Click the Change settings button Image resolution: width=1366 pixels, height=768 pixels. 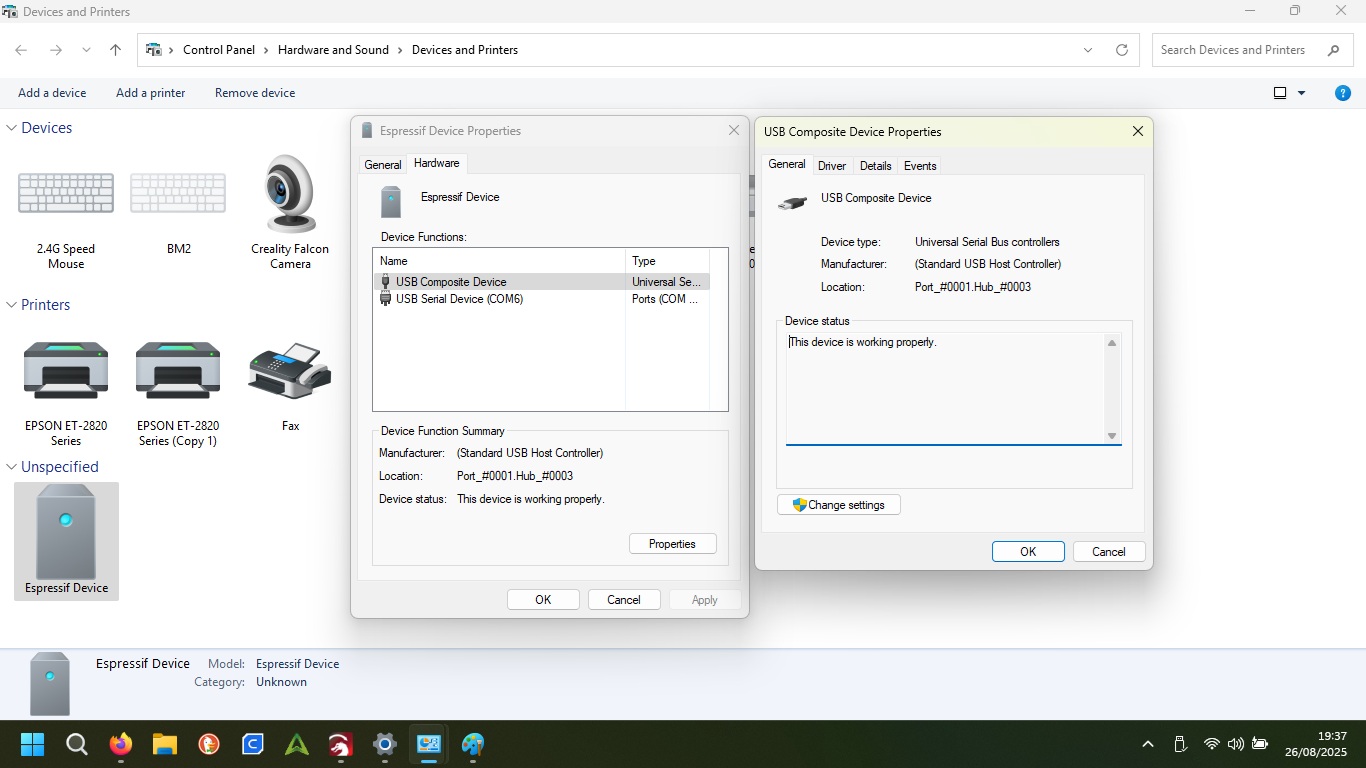[x=838, y=505]
